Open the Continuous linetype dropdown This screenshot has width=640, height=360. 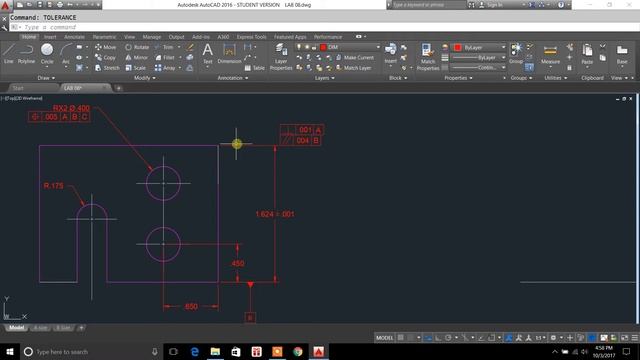coord(479,67)
